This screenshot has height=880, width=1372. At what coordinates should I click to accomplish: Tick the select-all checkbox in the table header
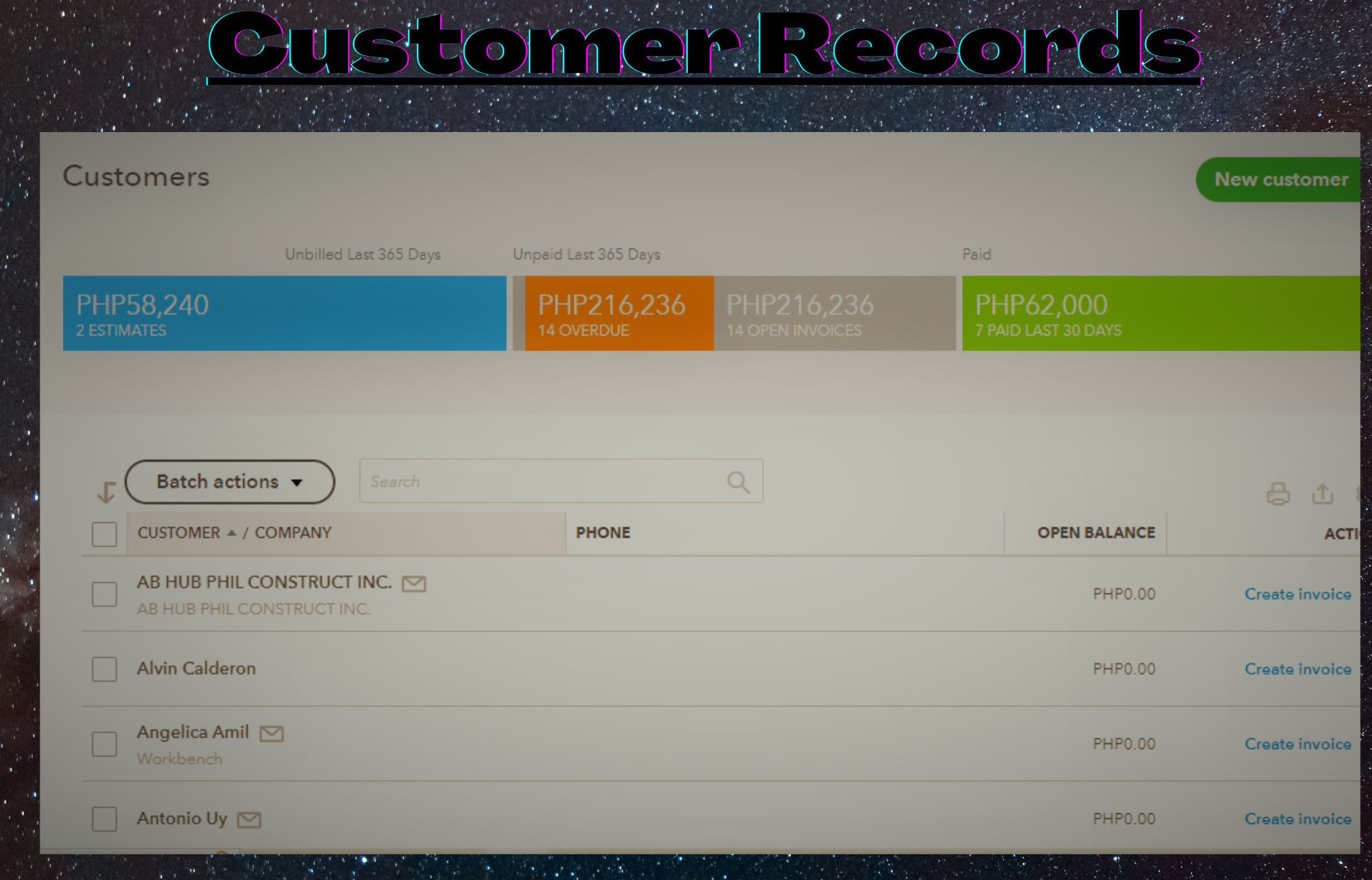click(104, 534)
